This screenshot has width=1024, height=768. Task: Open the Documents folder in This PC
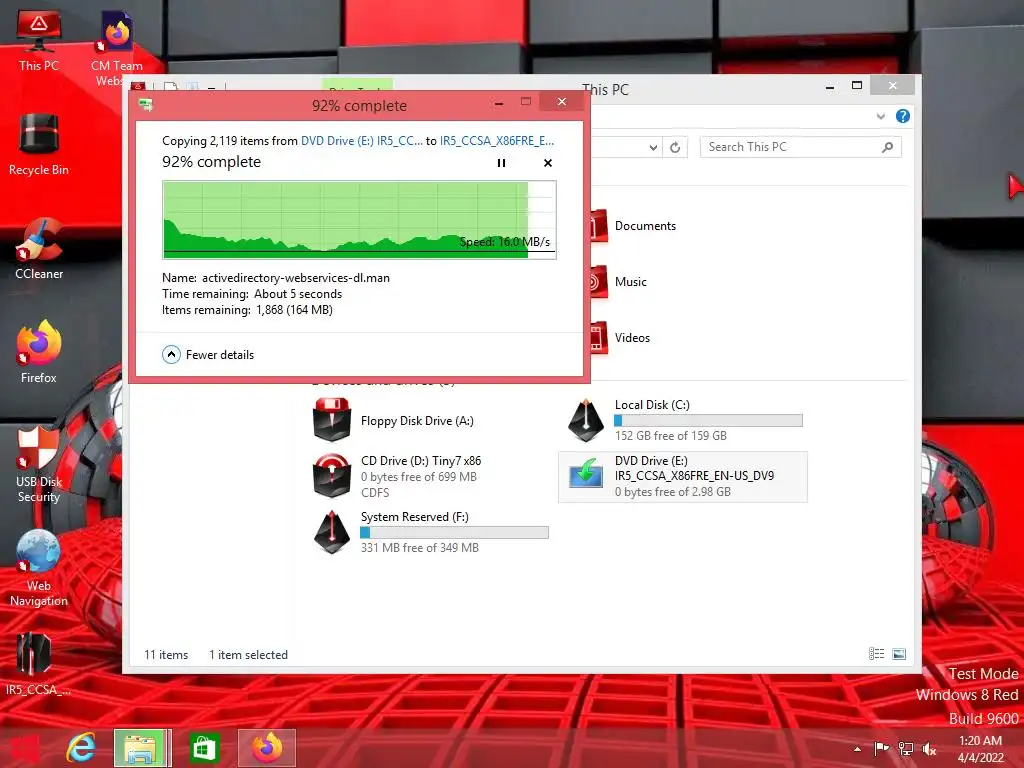pyautogui.click(x=633, y=226)
